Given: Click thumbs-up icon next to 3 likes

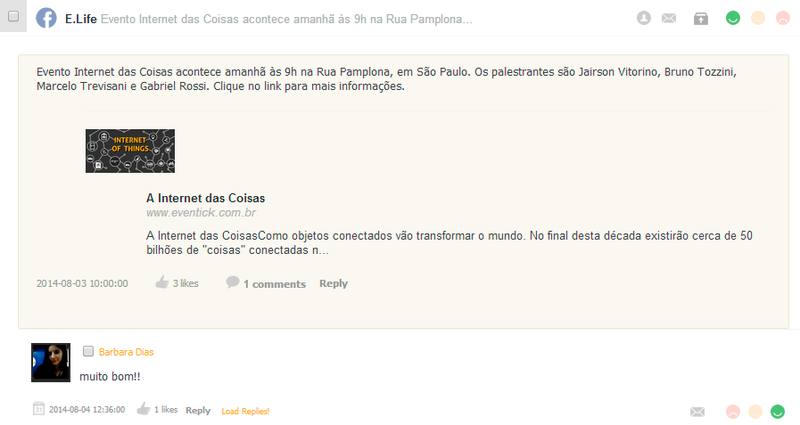Looking at the screenshot, I should pos(162,283).
